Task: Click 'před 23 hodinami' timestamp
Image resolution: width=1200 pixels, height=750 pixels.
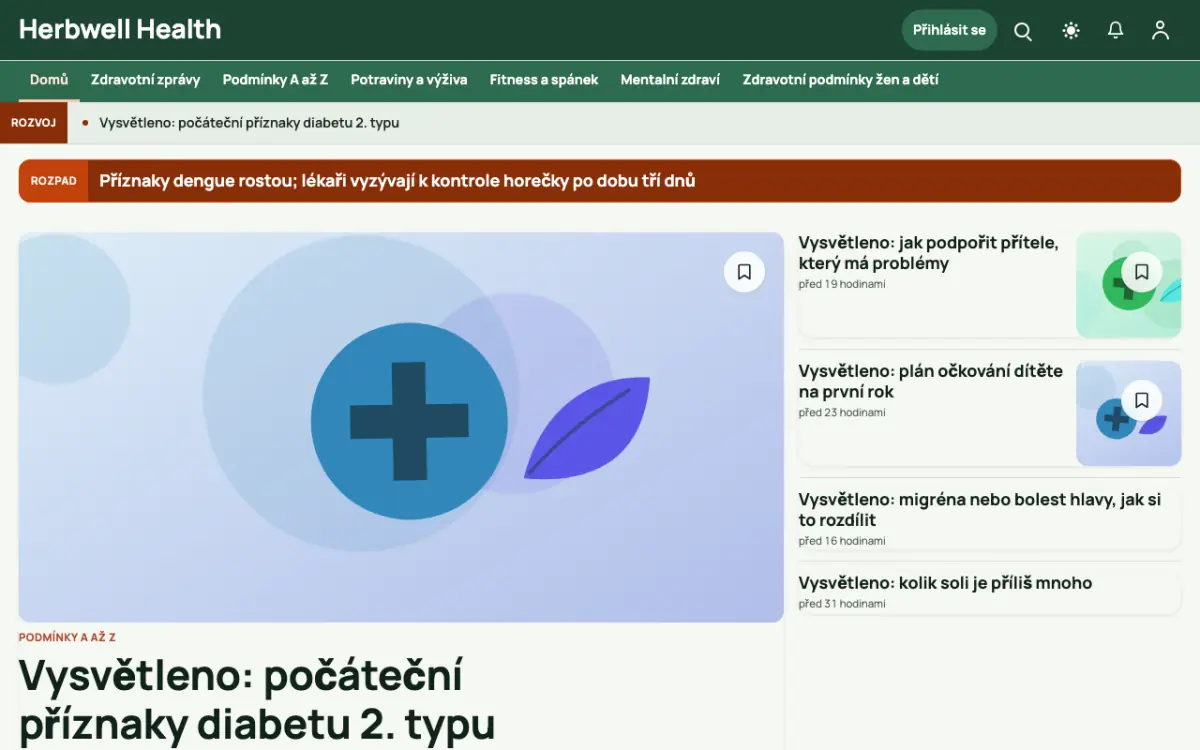Action: (x=842, y=412)
